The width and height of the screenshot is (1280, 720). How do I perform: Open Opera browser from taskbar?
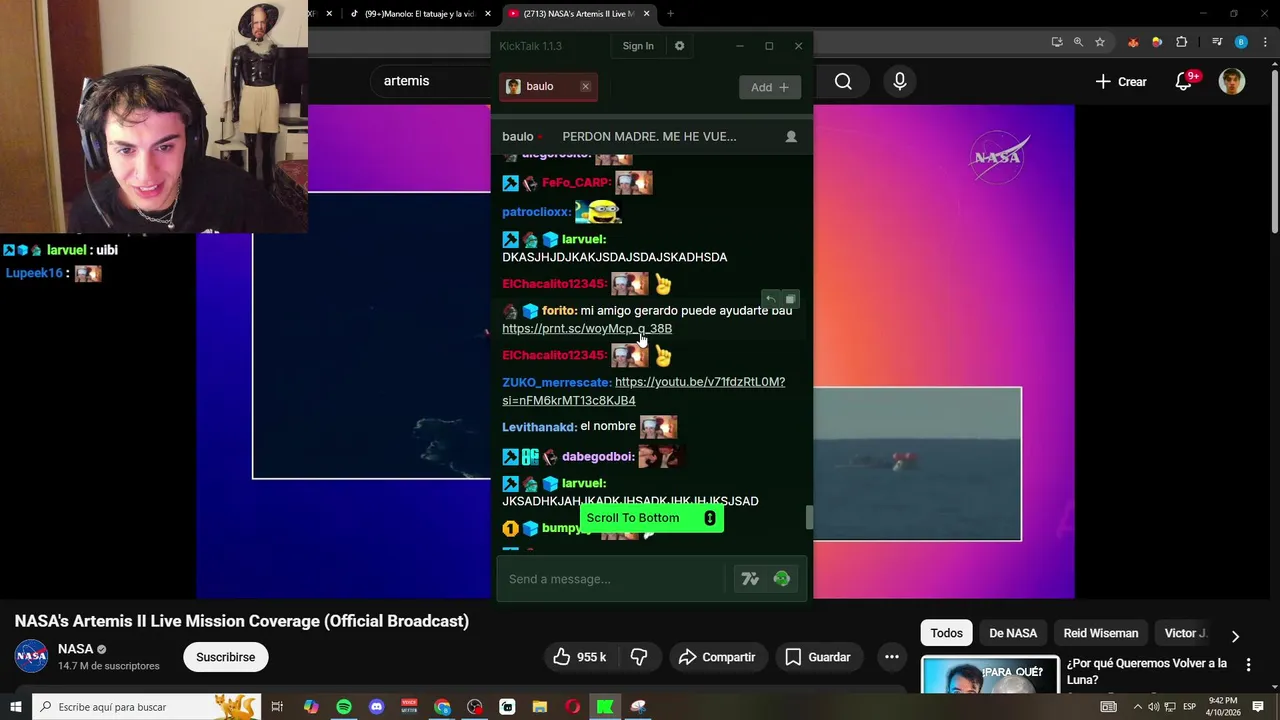pyautogui.click(x=572, y=707)
